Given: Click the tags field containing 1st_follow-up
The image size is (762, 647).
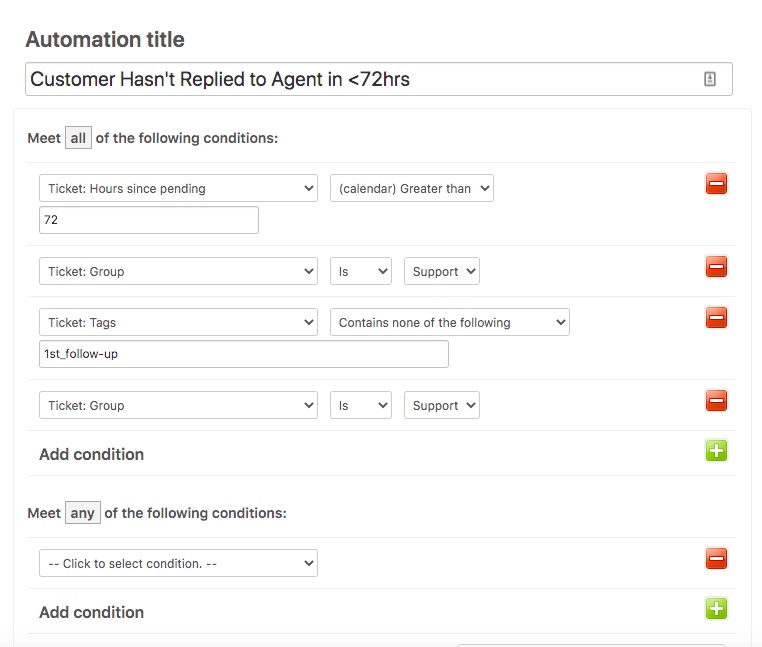Looking at the screenshot, I should 243,354.
